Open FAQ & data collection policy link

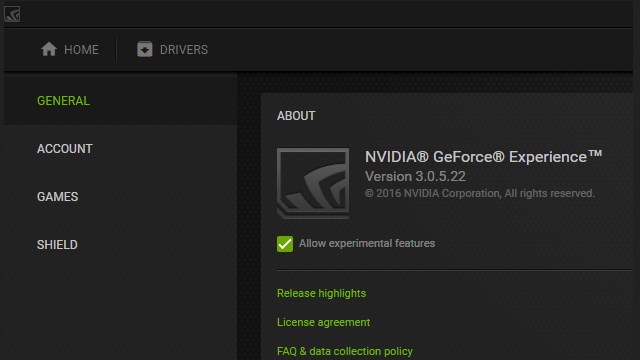tap(344, 351)
